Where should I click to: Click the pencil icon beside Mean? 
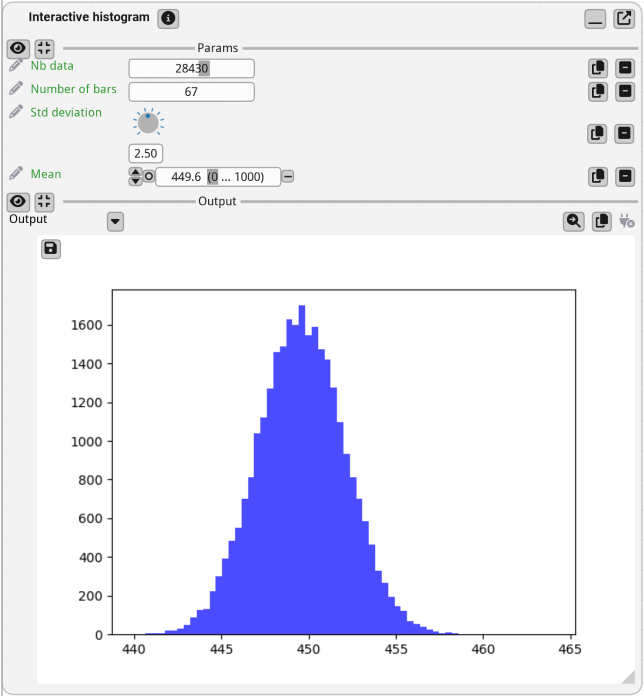pyautogui.click(x=16, y=174)
